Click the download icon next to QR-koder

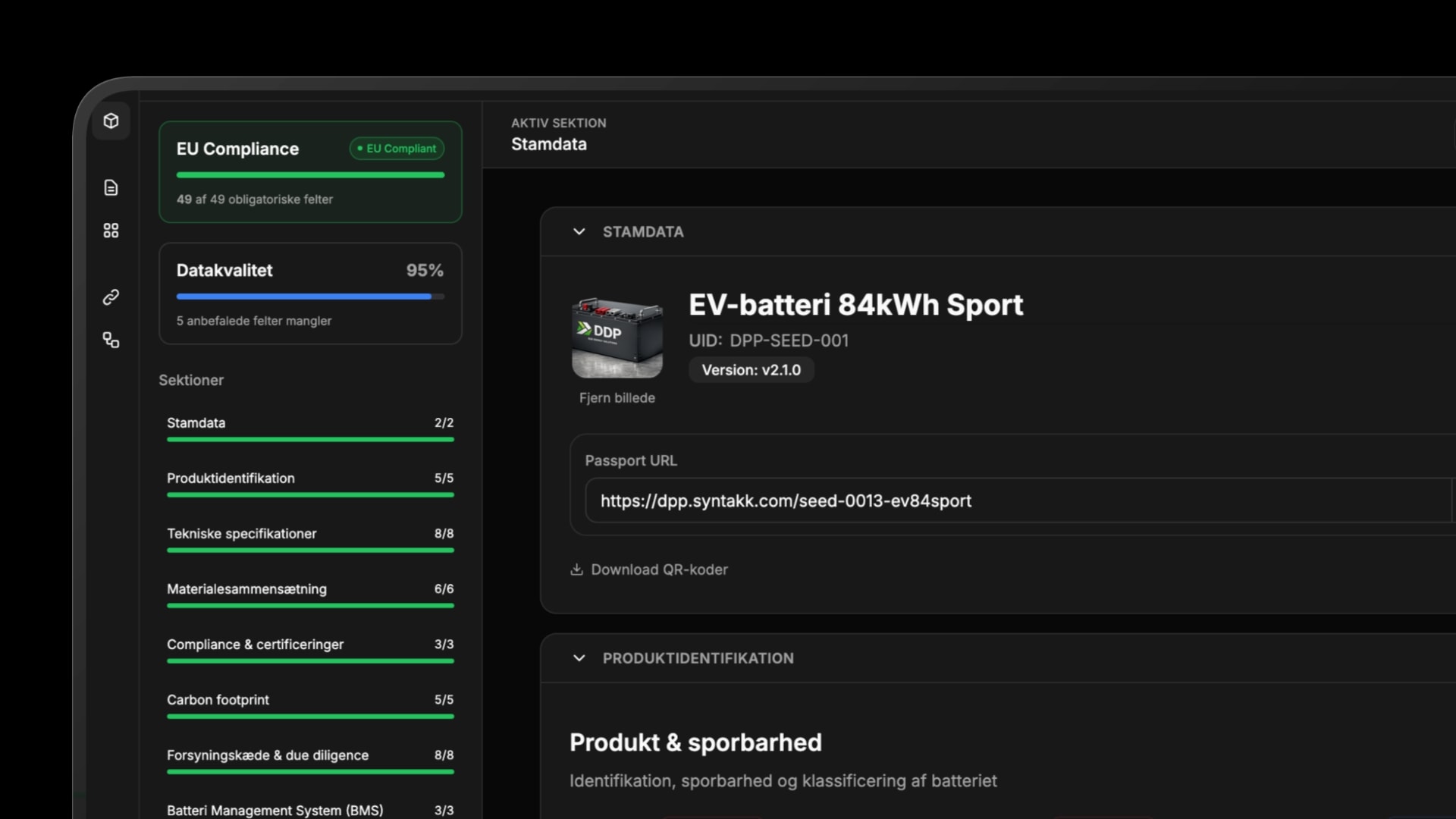click(576, 569)
